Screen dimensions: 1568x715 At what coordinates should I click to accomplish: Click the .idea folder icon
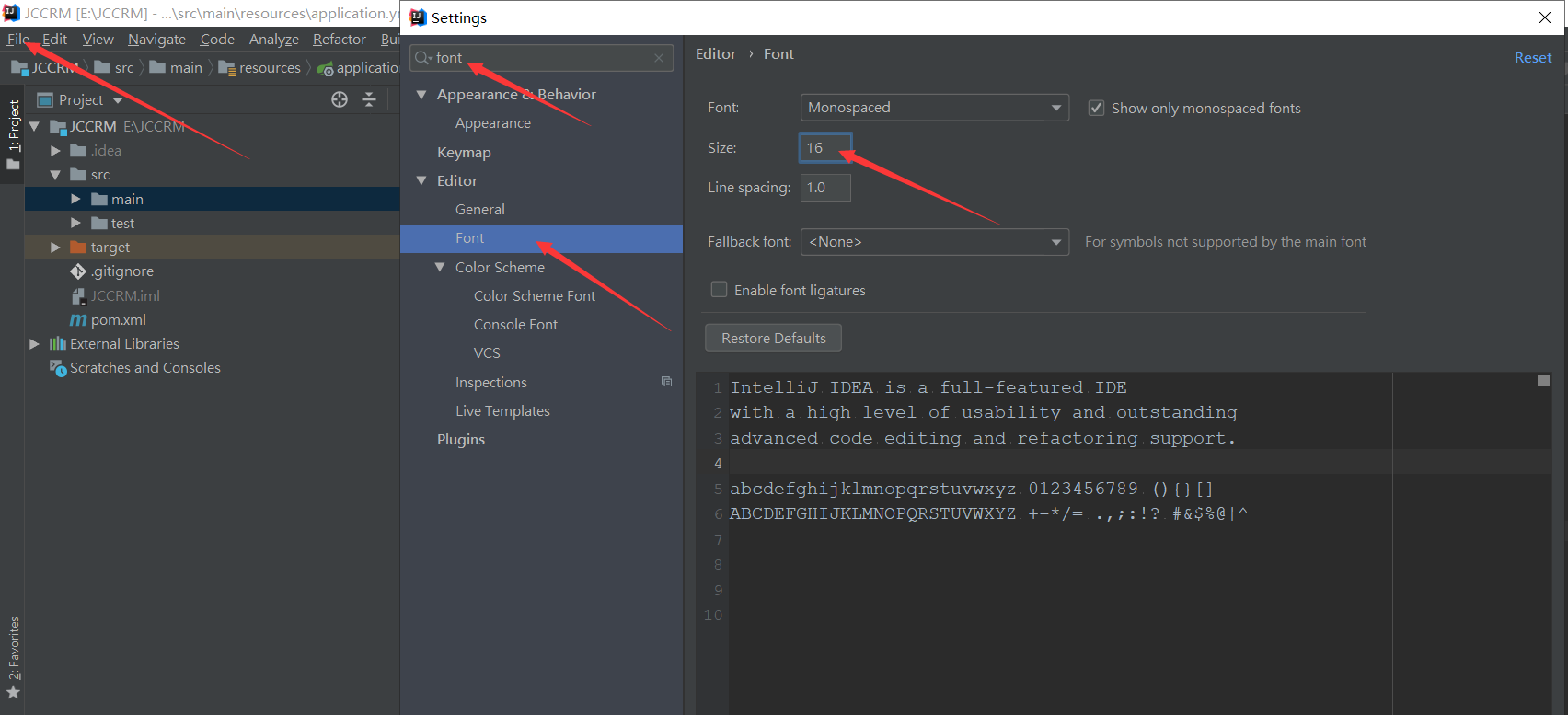point(78,150)
